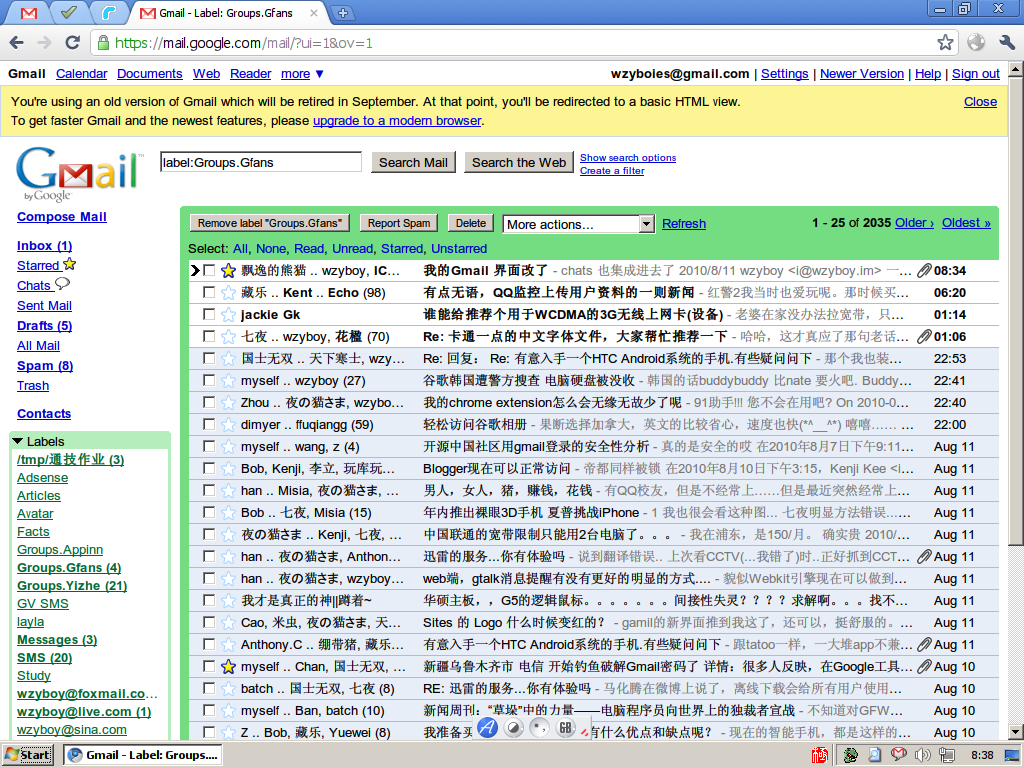Open the Web link in the top bar
1024x768 pixels.
[x=206, y=74]
